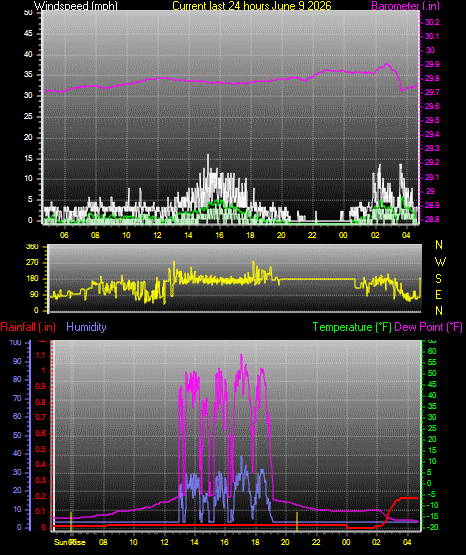Click the 35 windspeed axis value

pyautogui.click(x=28, y=75)
